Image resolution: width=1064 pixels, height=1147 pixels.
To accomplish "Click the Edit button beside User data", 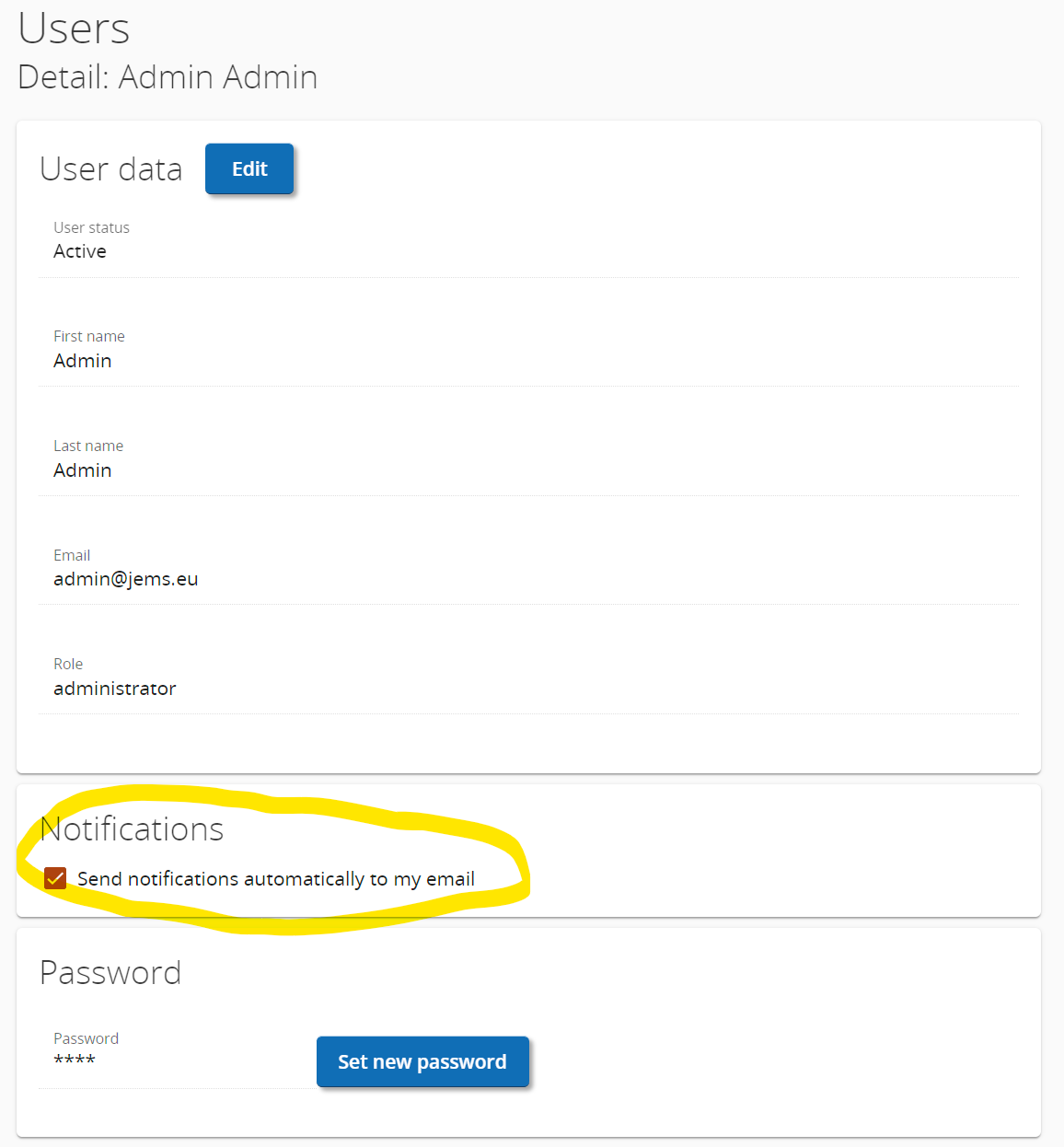I will click(249, 169).
